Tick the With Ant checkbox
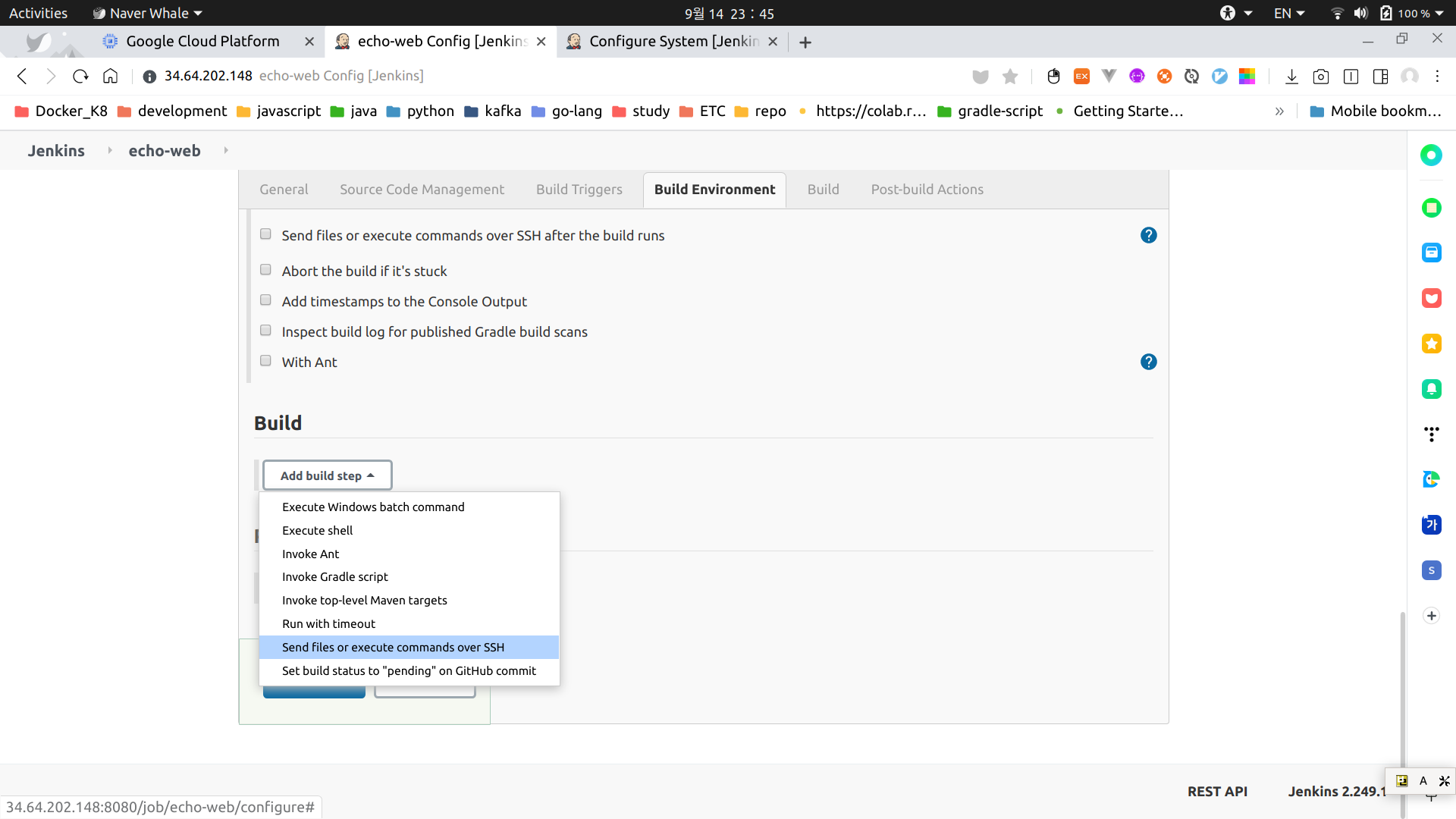The image size is (1456, 819). 265,361
